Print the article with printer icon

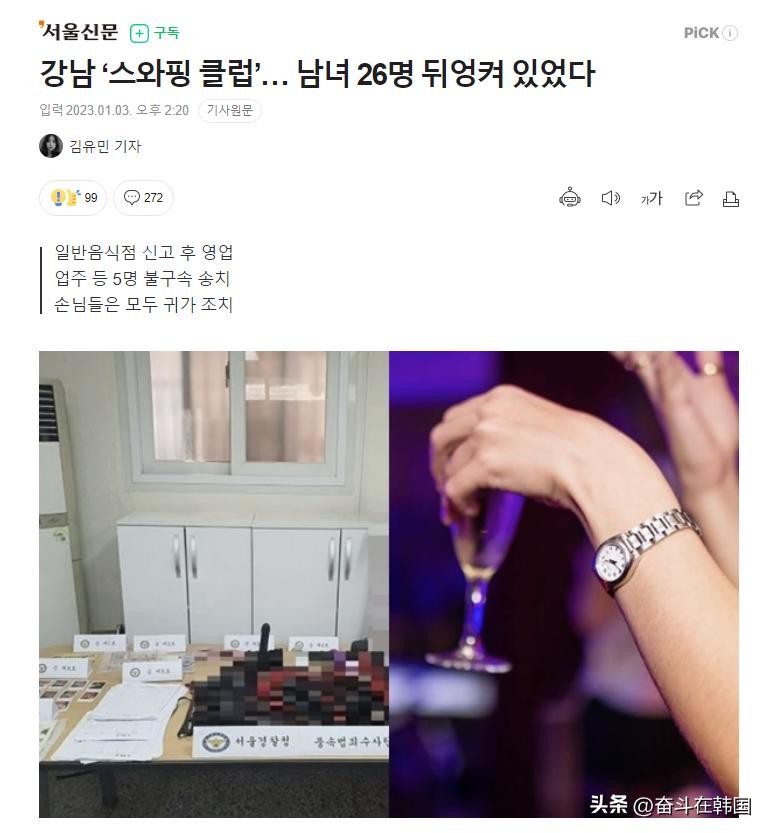(731, 199)
